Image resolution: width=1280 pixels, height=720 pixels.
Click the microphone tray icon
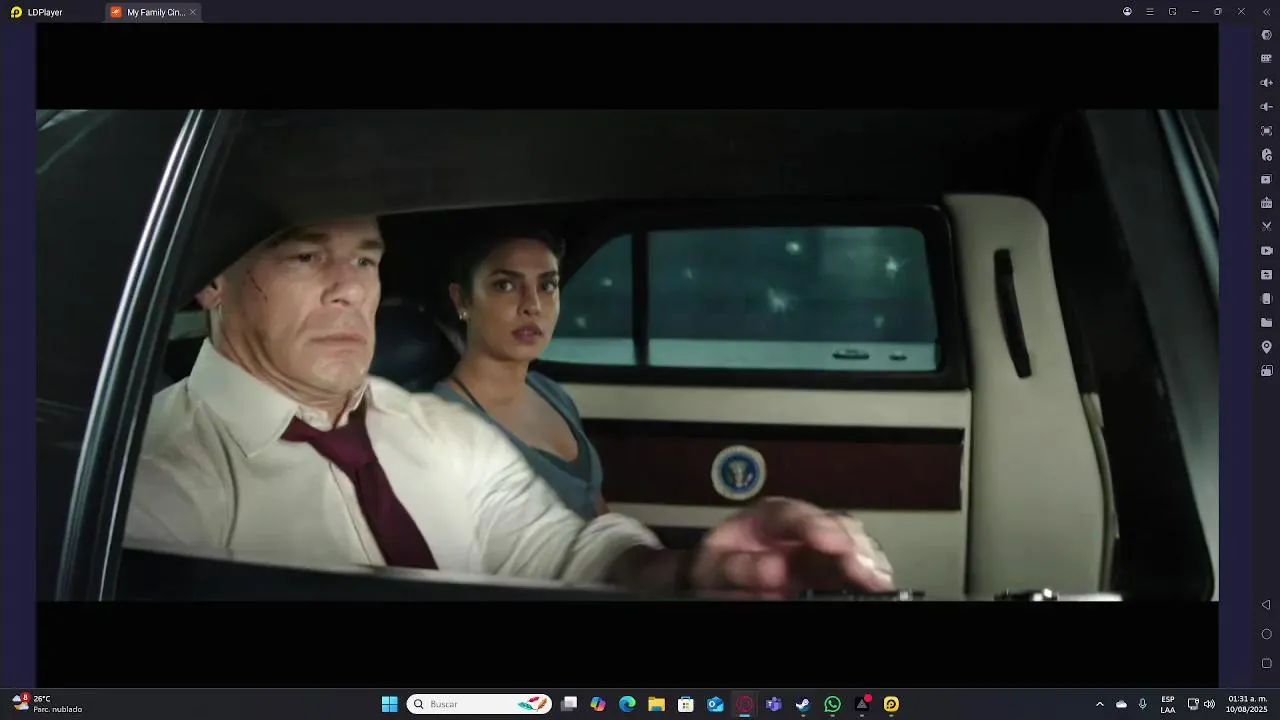1143,704
